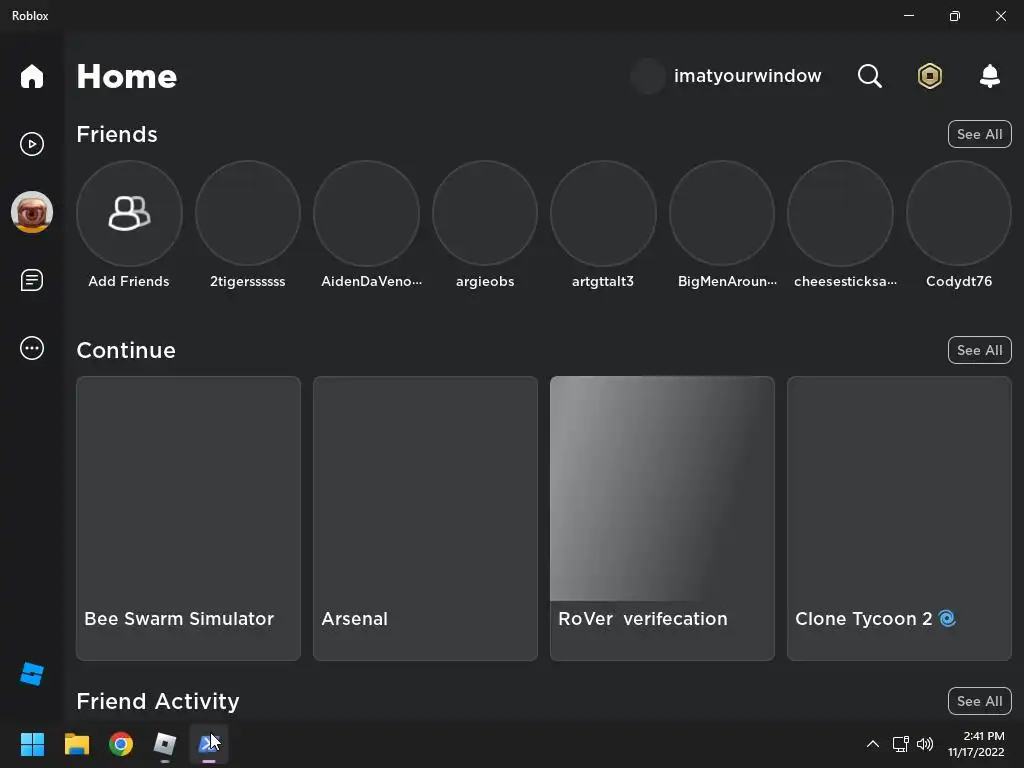This screenshot has width=1024, height=768.
Task: Click the Friend Activity heading
Action: pos(158,701)
